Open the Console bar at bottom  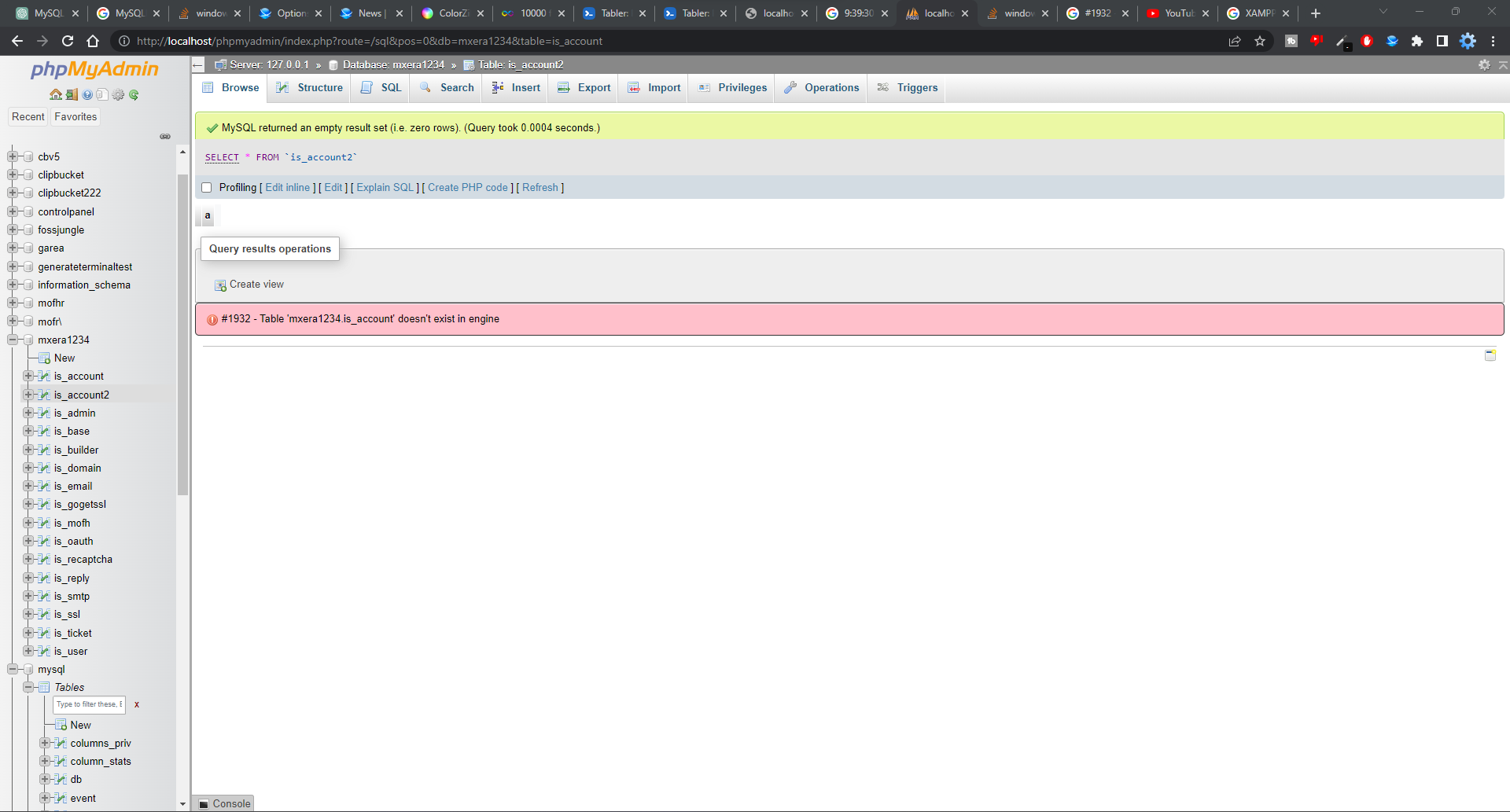pyautogui.click(x=224, y=803)
